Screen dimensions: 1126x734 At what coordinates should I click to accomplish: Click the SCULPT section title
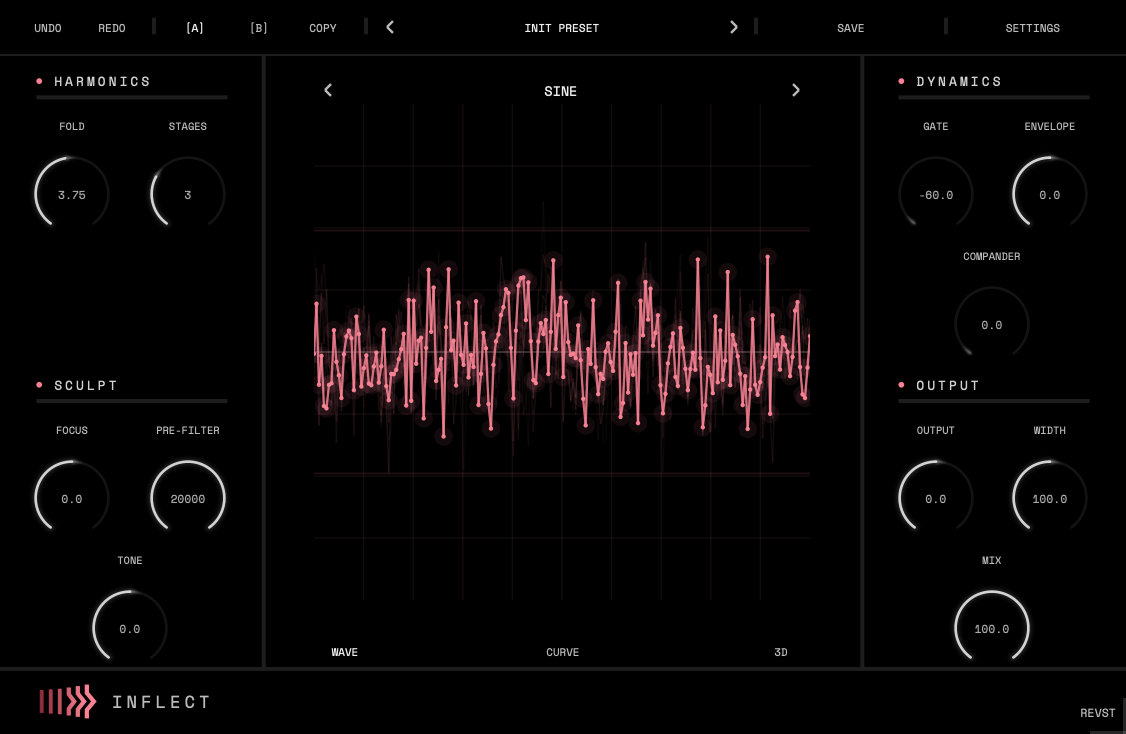[86, 385]
